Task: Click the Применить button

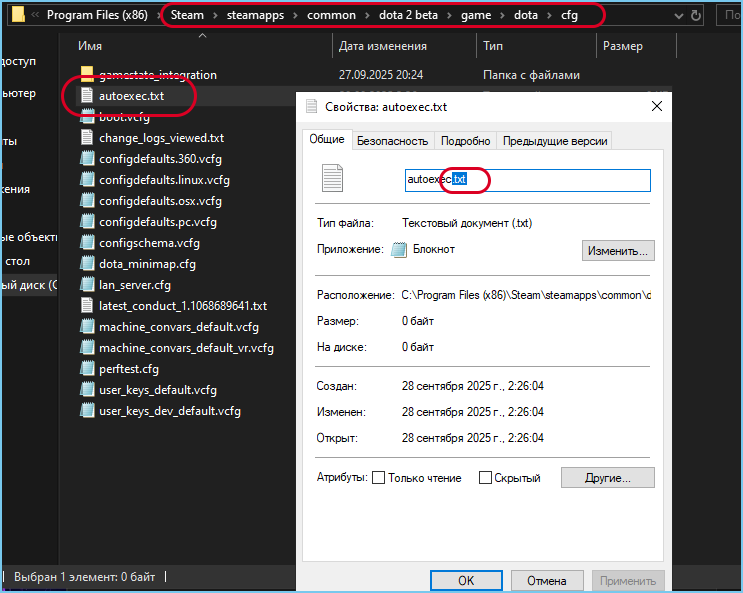Action: click(628, 581)
